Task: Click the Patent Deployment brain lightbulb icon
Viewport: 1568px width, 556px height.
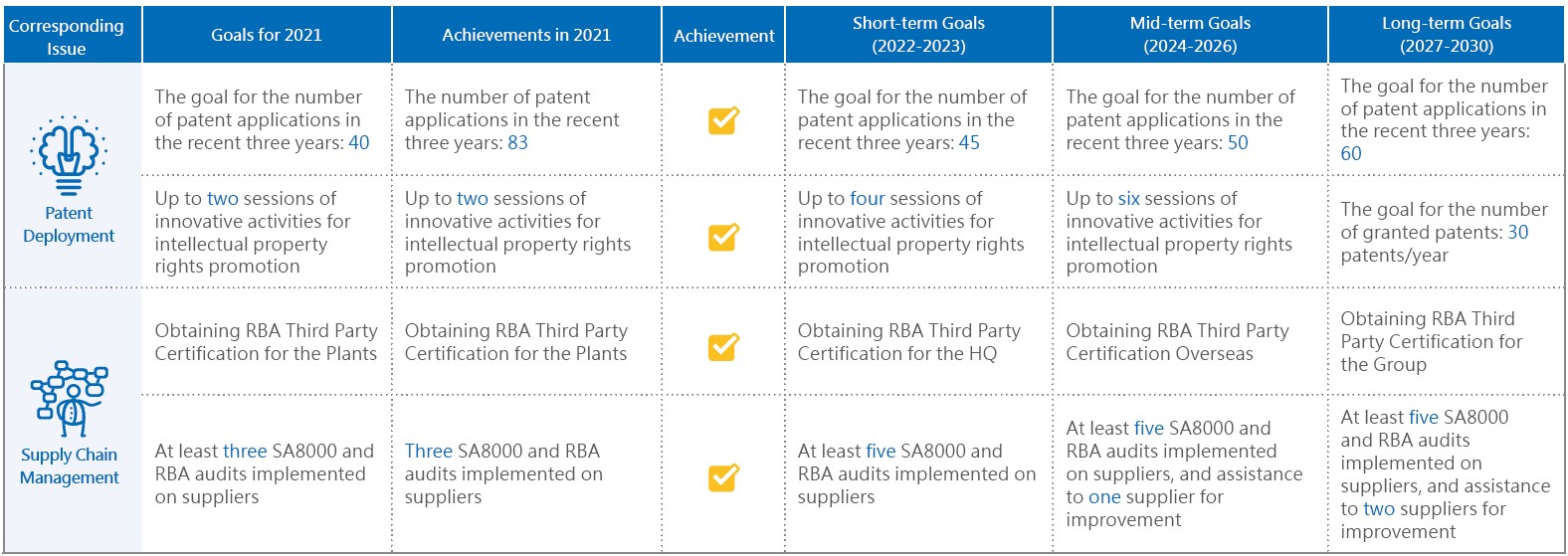Action: click(x=69, y=155)
